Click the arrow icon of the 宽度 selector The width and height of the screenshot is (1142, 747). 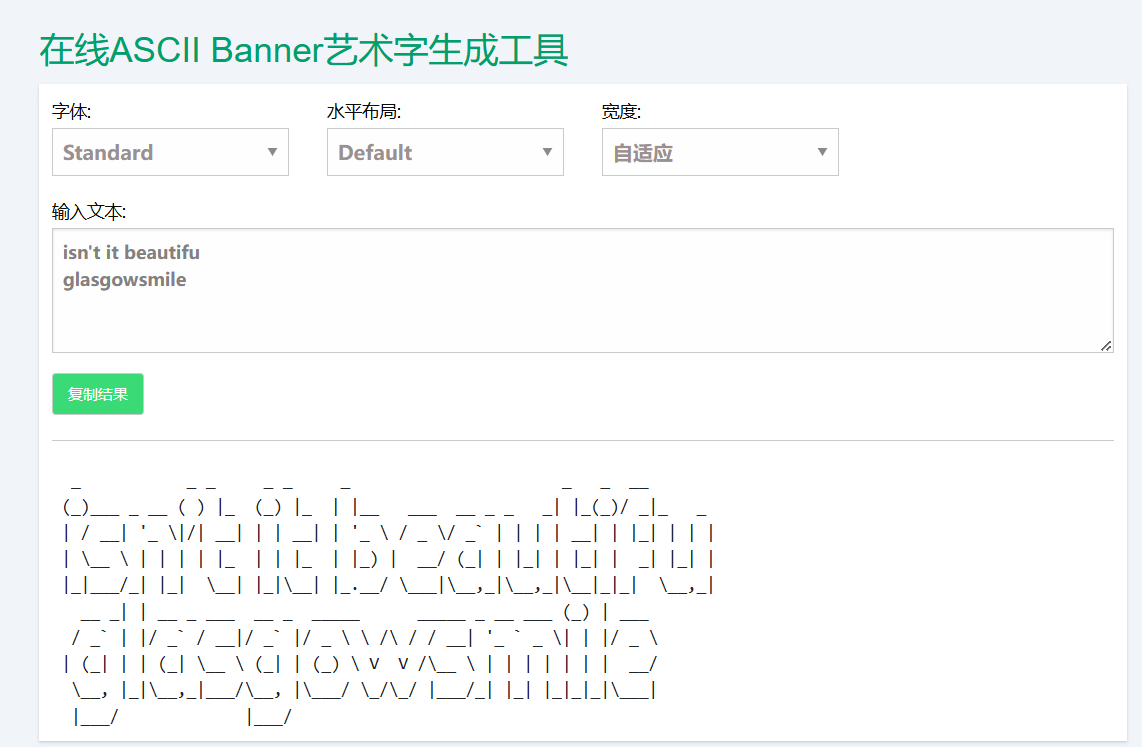[822, 152]
